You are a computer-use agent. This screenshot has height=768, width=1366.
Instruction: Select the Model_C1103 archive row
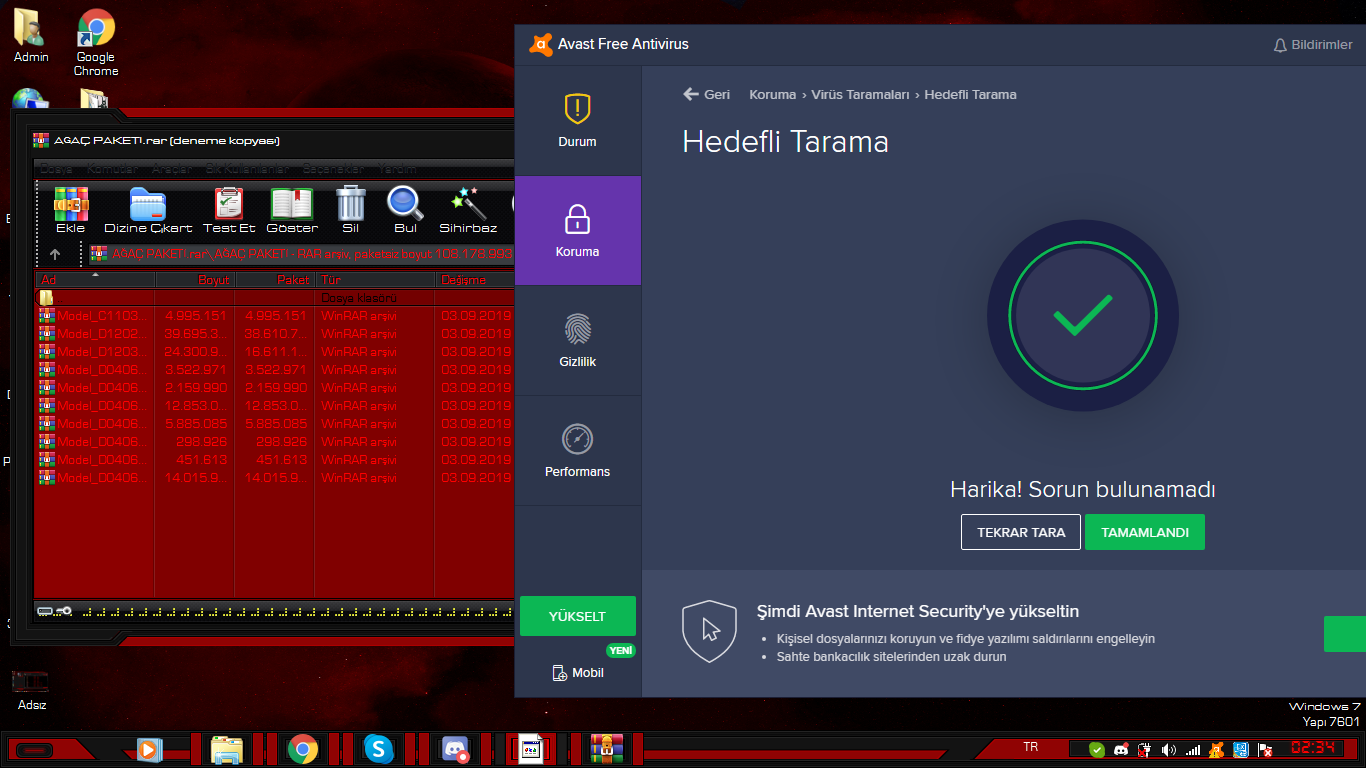coord(275,316)
